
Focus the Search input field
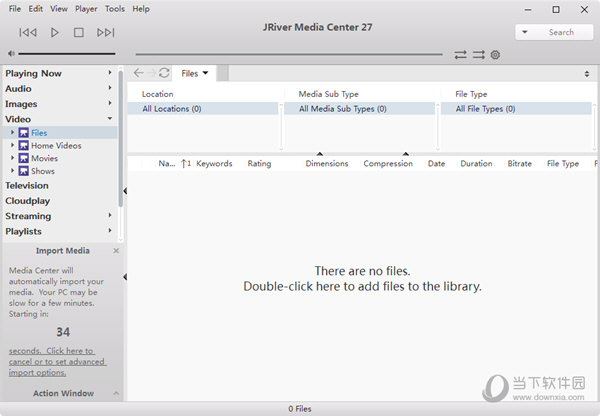561,32
